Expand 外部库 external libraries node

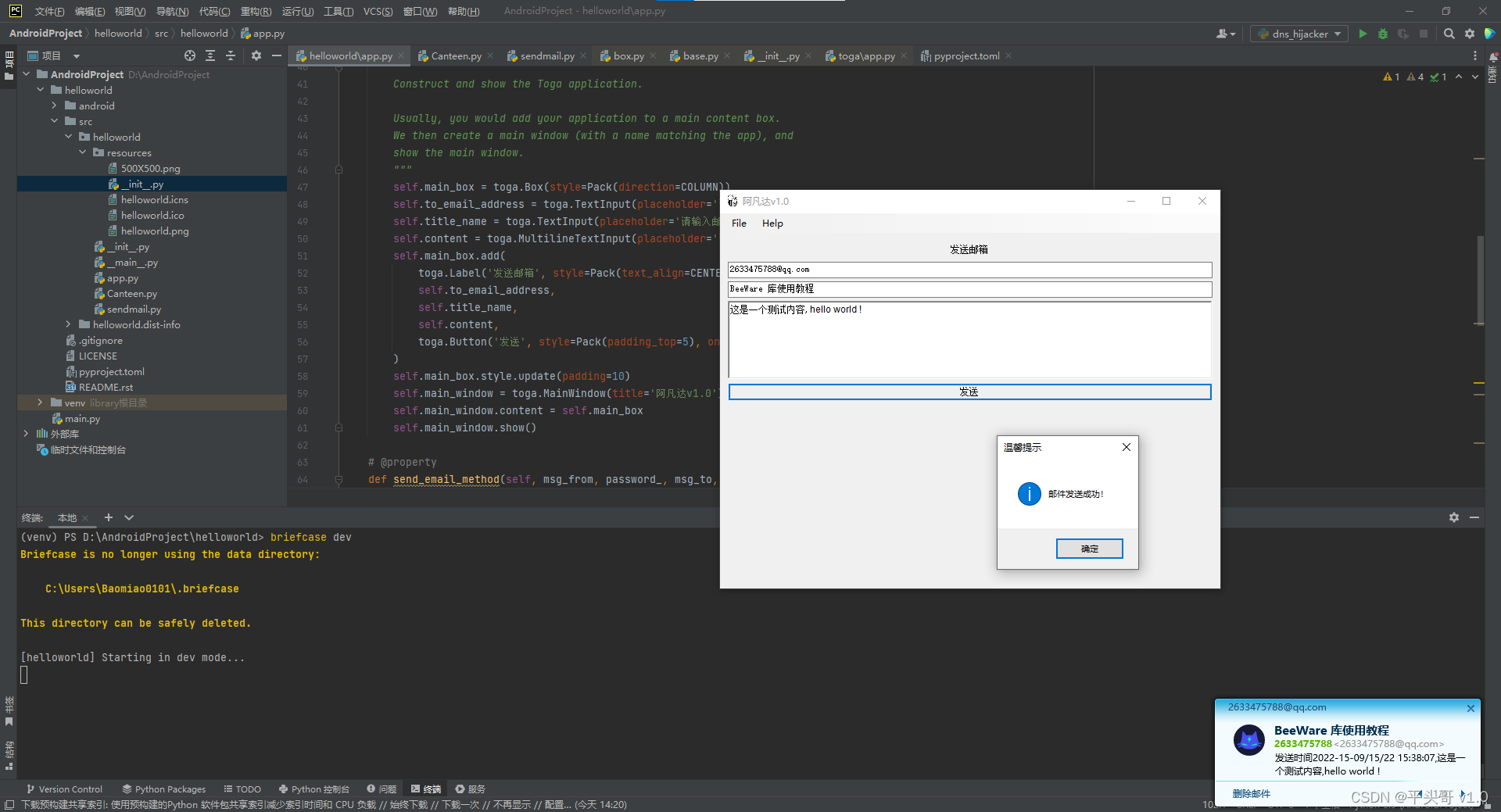pos(26,434)
